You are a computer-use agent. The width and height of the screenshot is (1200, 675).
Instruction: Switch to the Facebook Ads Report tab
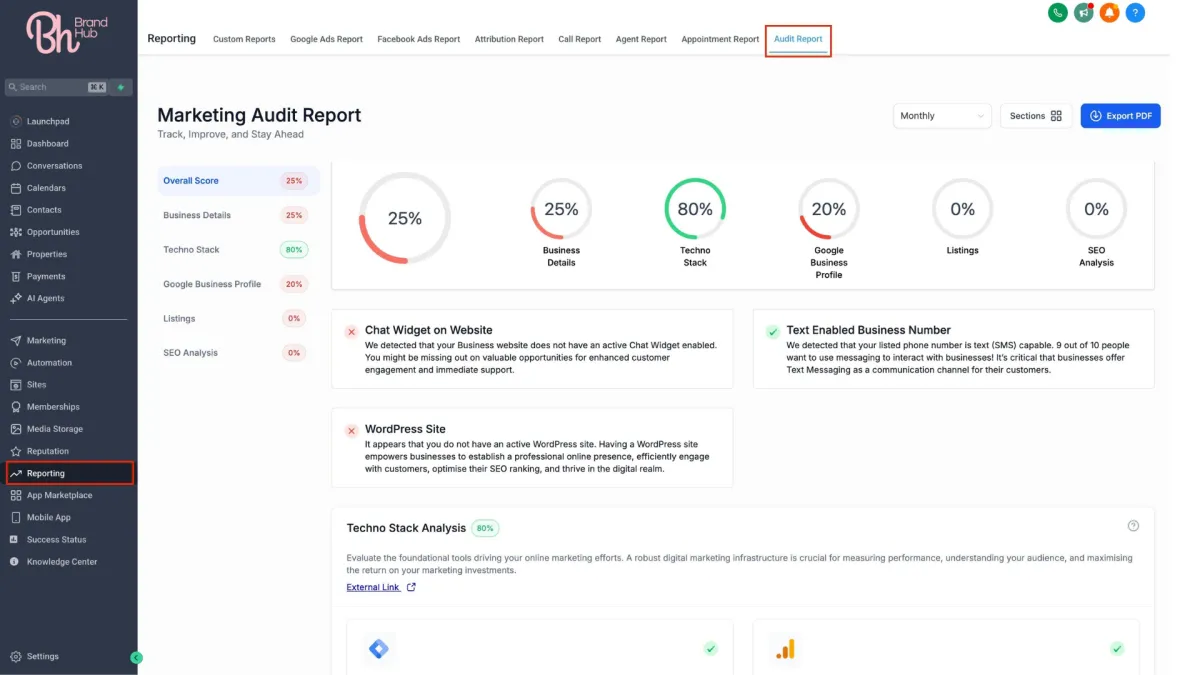418,39
